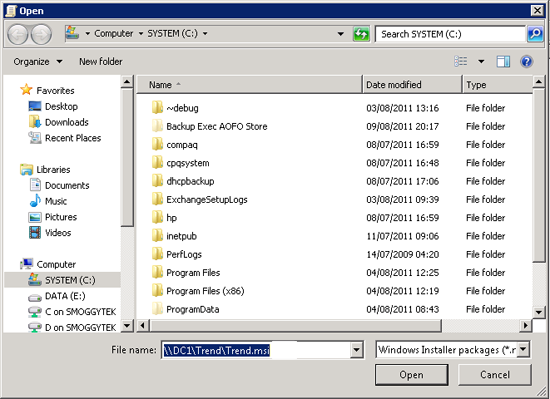Image resolution: width=550 pixels, height=399 pixels.
Task: Select Recent Places in Favorites
Action: click(73, 138)
